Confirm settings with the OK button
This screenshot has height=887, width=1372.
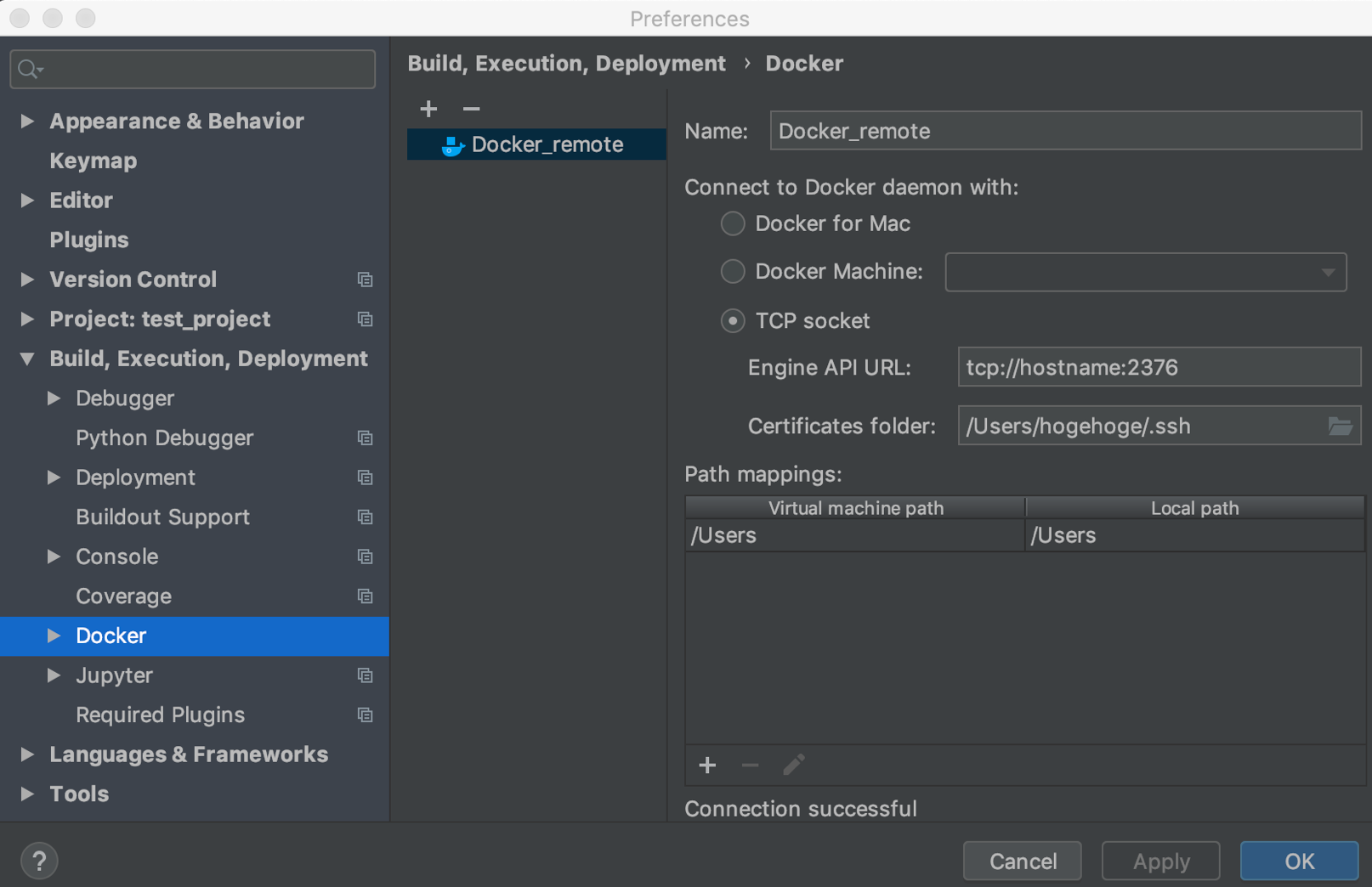(1298, 861)
